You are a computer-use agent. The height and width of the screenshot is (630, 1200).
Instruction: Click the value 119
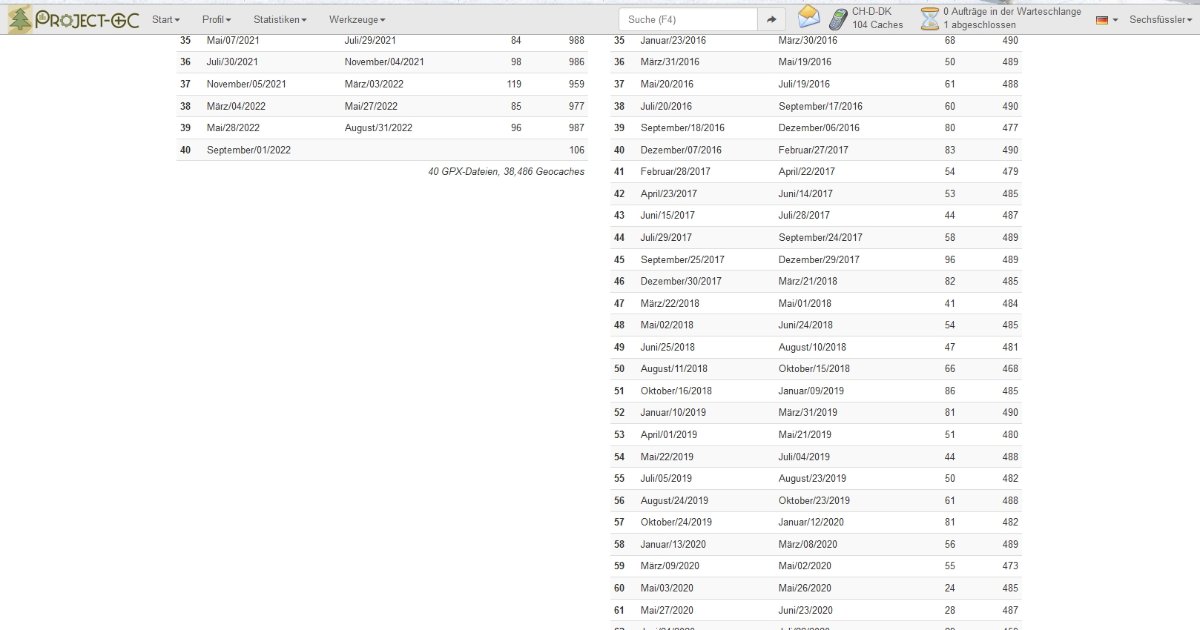pyautogui.click(x=514, y=84)
